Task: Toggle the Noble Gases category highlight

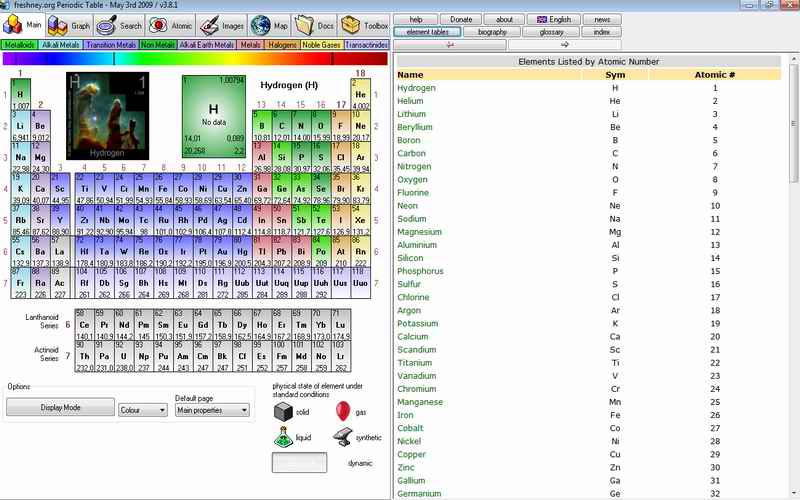Action: [322, 45]
